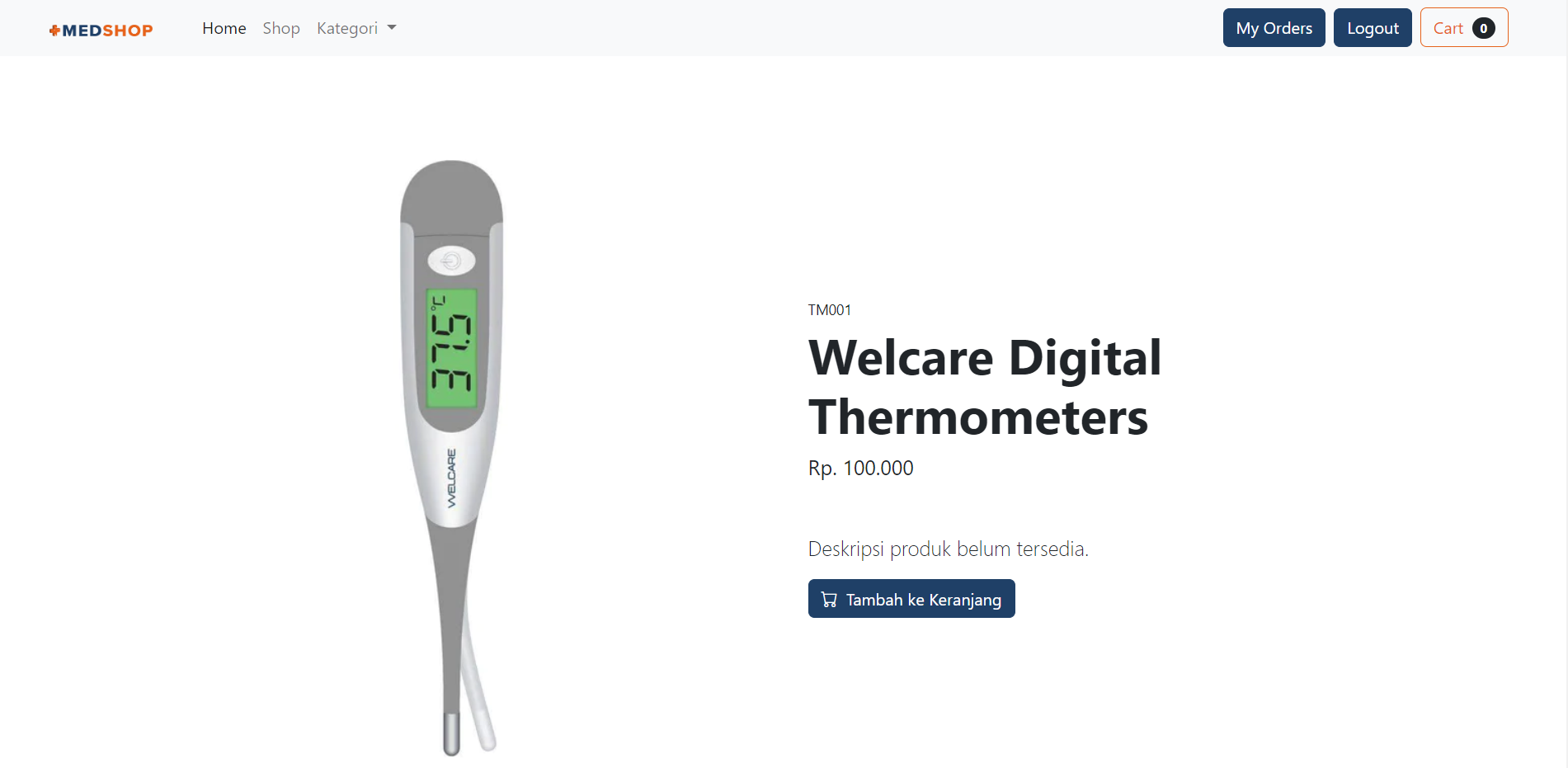1568x768 pixels.
Task: Click the Tambah ke Keranjang label
Action: coord(923,600)
